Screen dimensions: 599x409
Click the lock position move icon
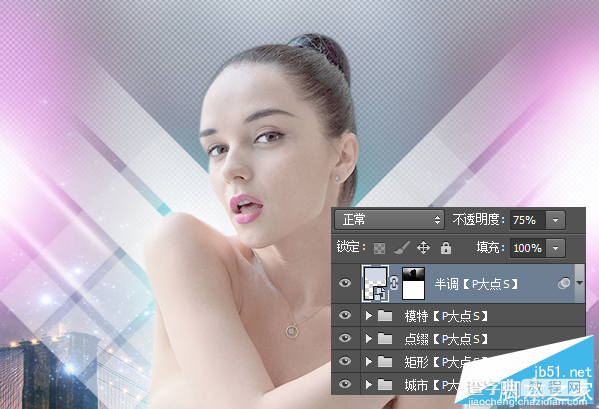pyautogui.click(x=423, y=248)
